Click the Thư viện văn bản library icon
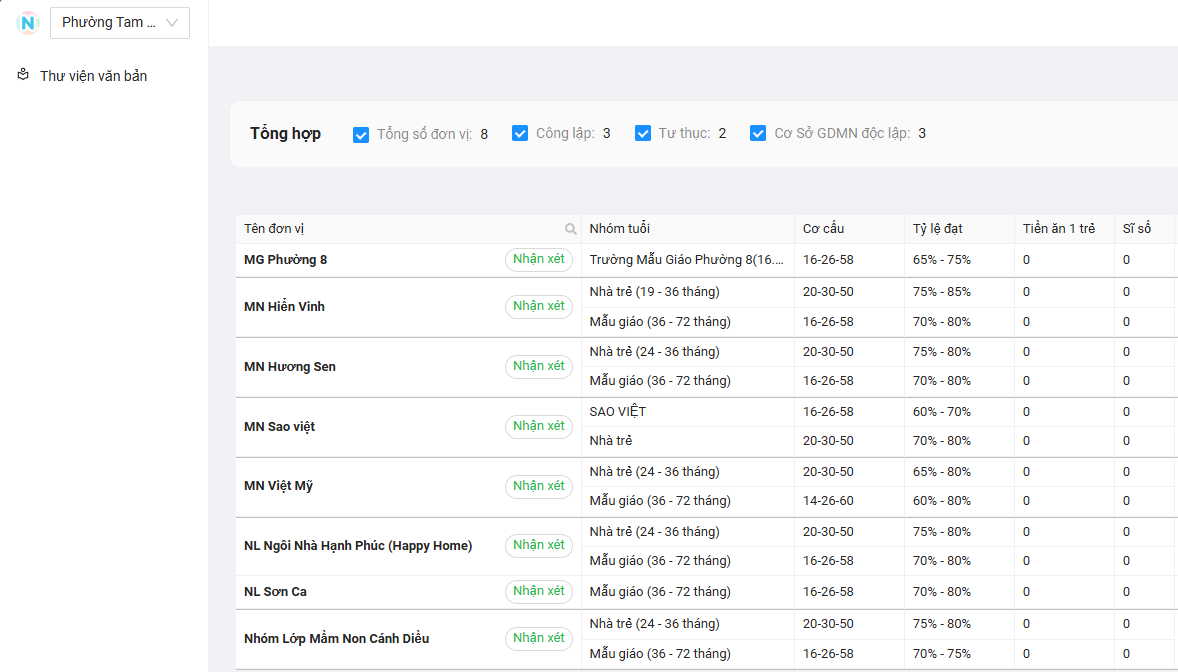Image resolution: width=1178 pixels, height=672 pixels. click(x=23, y=75)
